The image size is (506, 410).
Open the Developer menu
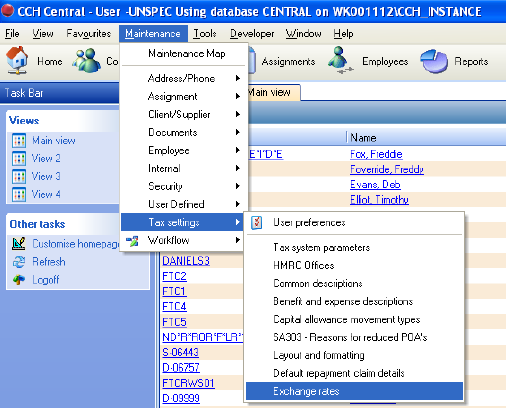[x=252, y=34]
